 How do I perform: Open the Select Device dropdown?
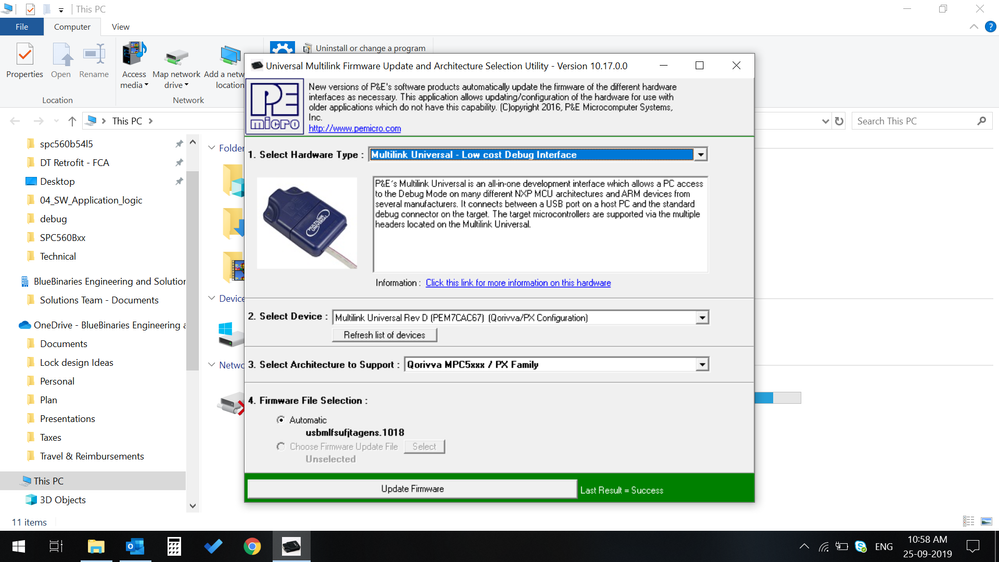(x=701, y=317)
